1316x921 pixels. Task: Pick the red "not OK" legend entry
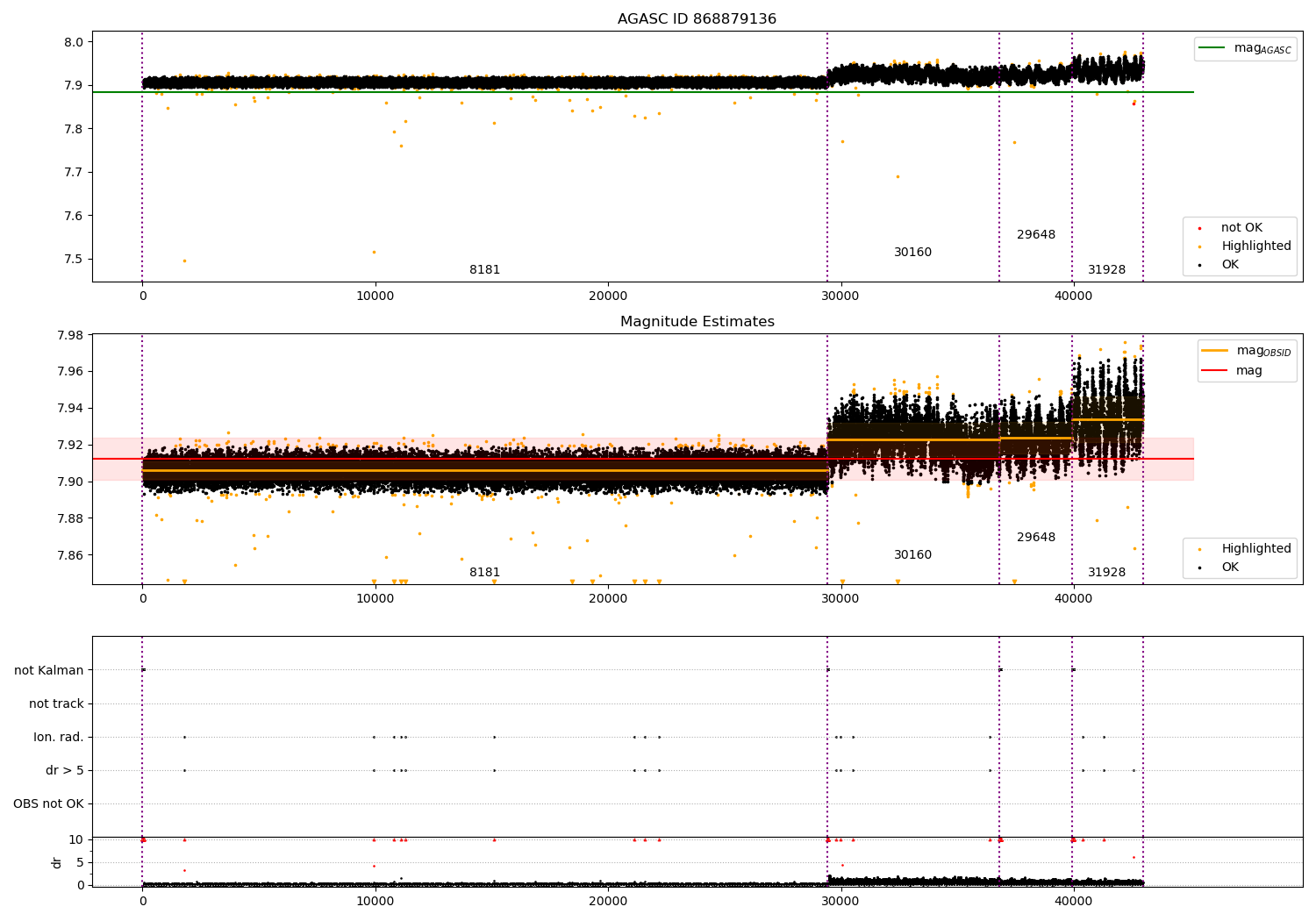(1231, 228)
